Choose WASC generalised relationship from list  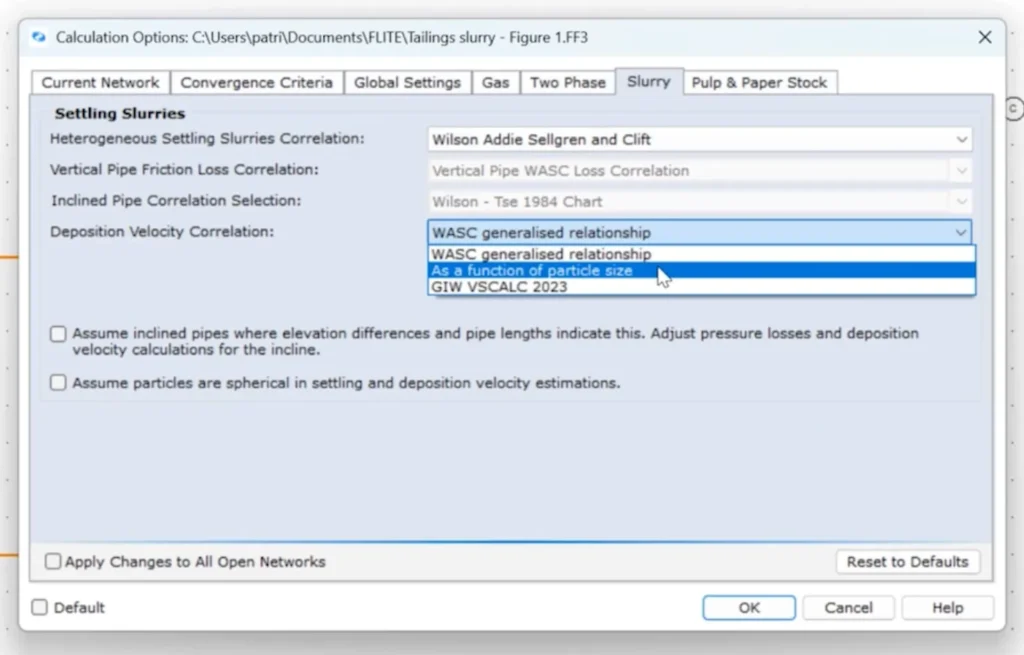[x=541, y=255]
